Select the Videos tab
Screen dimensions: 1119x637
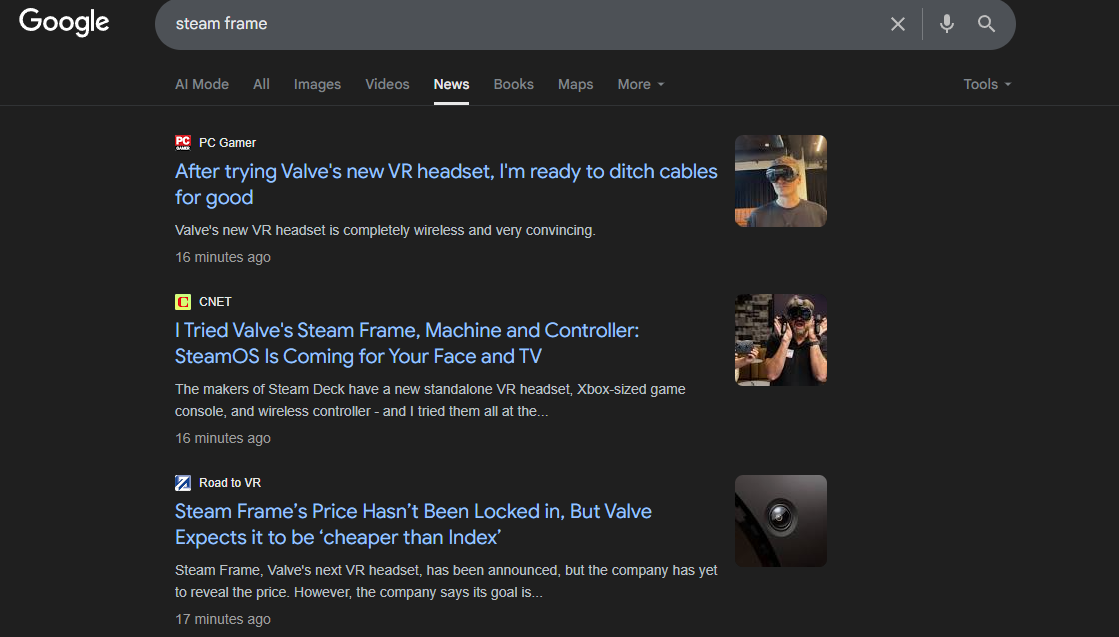[387, 84]
